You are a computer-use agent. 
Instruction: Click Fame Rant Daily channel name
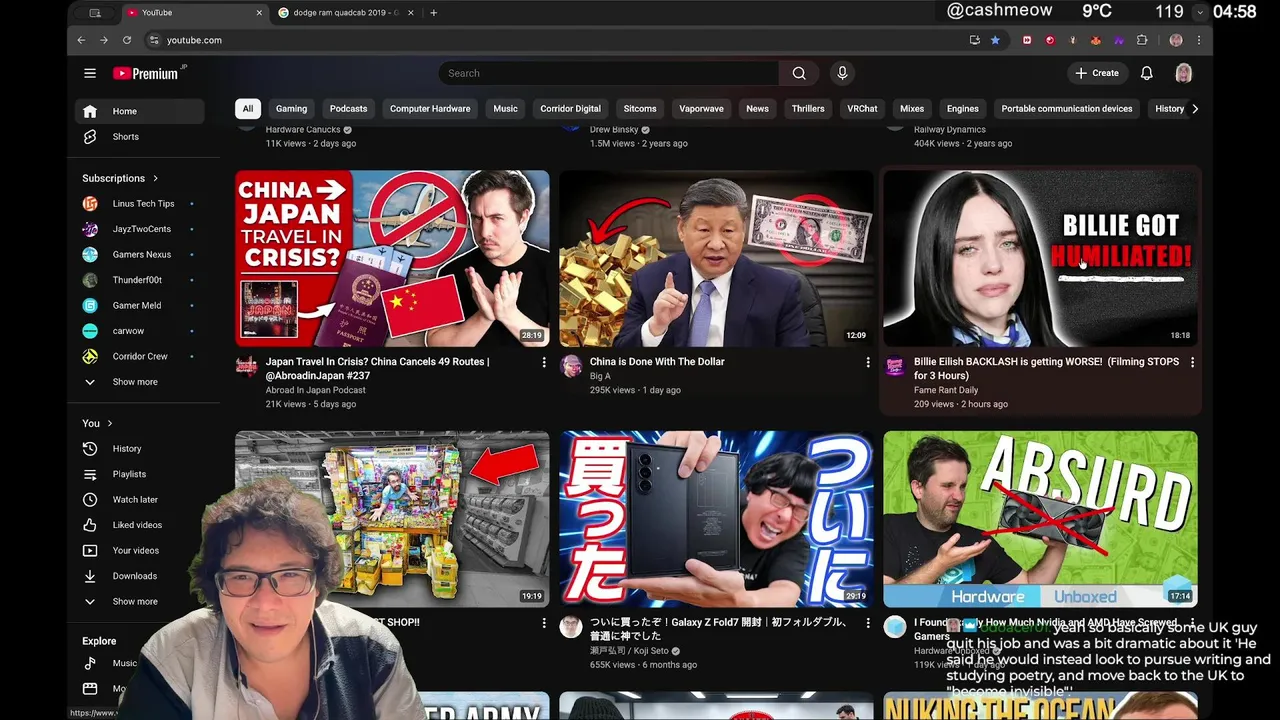pyautogui.click(x=946, y=390)
